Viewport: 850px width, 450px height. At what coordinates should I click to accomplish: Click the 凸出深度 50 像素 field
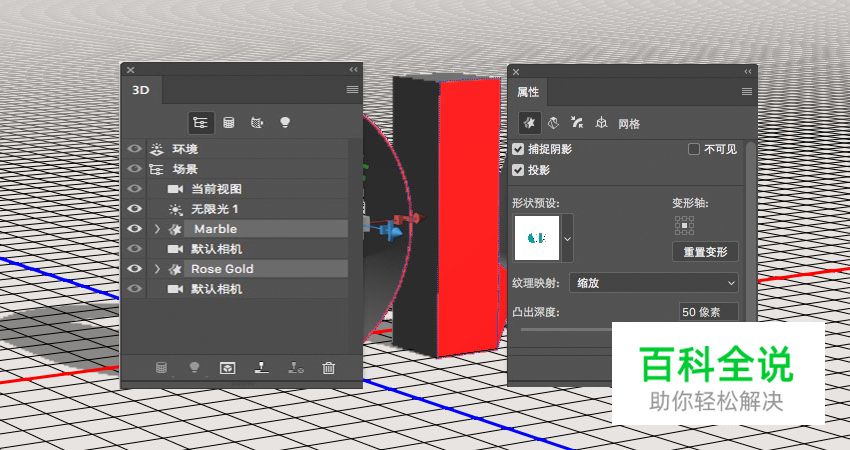[x=709, y=312]
